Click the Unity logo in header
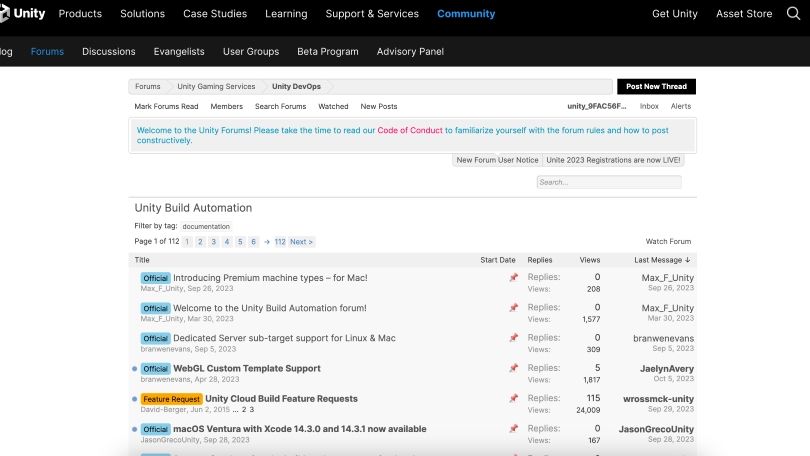Screen dimensions: 810x456 tap(23, 14)
